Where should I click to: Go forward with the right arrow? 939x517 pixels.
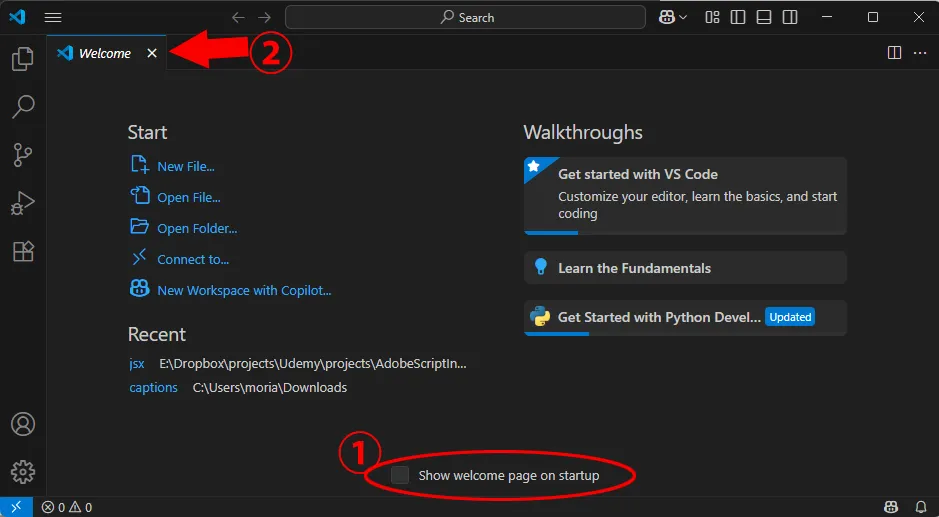pos(264,17)
